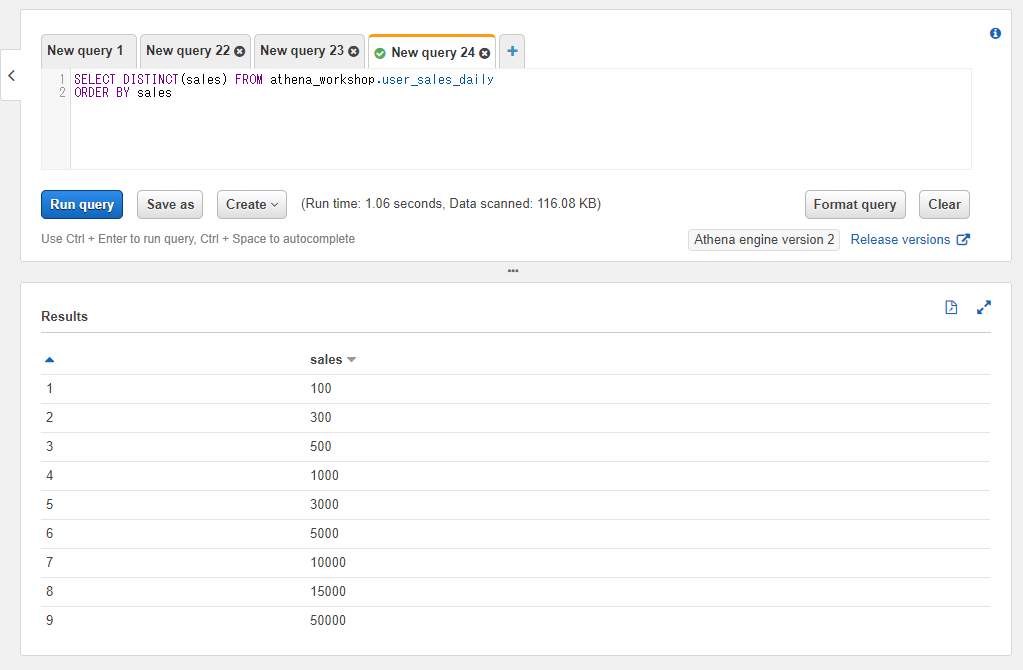
Task: Select the result cell 500
Action: tap(320, 447)
